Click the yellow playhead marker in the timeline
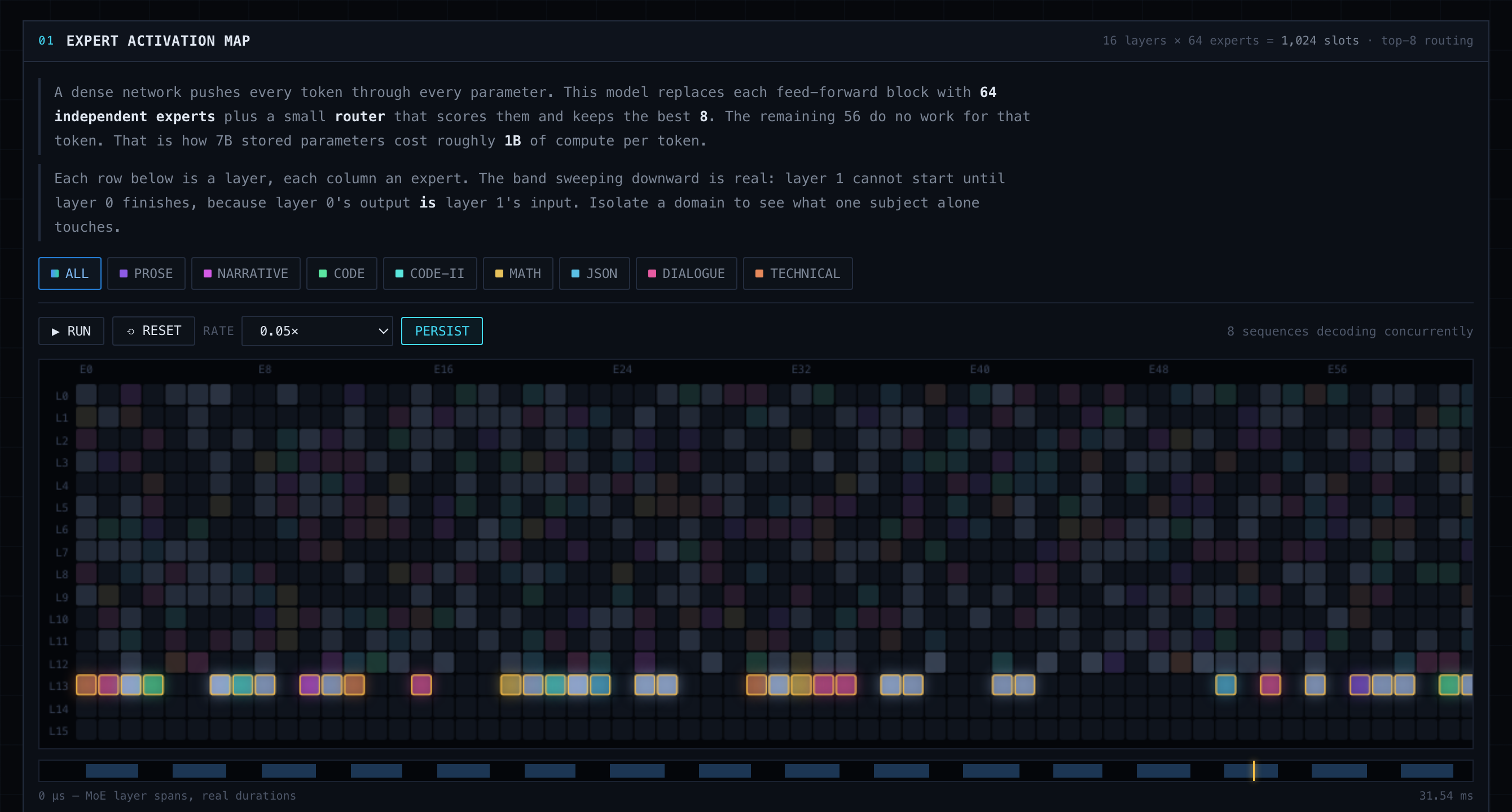 pos(1254,770)
